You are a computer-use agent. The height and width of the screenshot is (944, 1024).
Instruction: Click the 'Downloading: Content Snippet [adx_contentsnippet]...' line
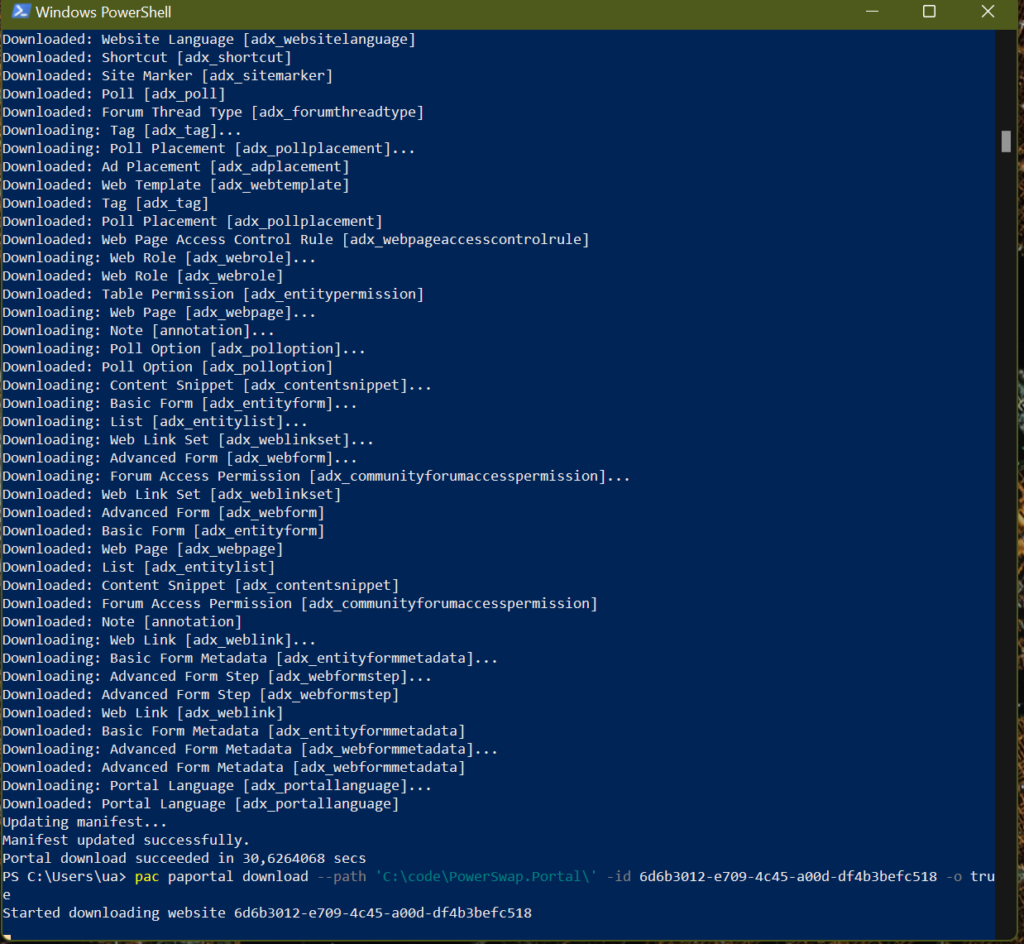(x=217, y=385)
